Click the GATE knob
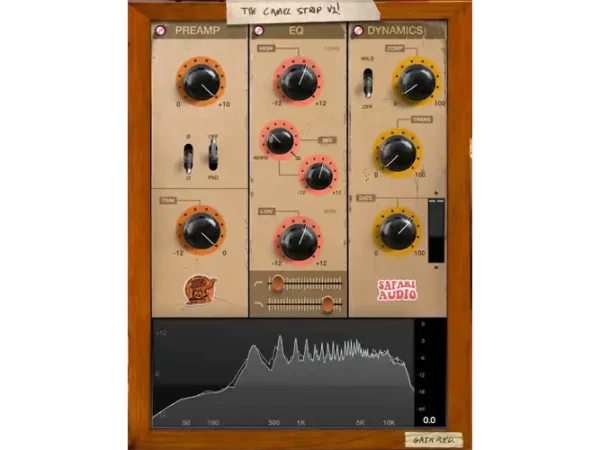 pos(398,232)
